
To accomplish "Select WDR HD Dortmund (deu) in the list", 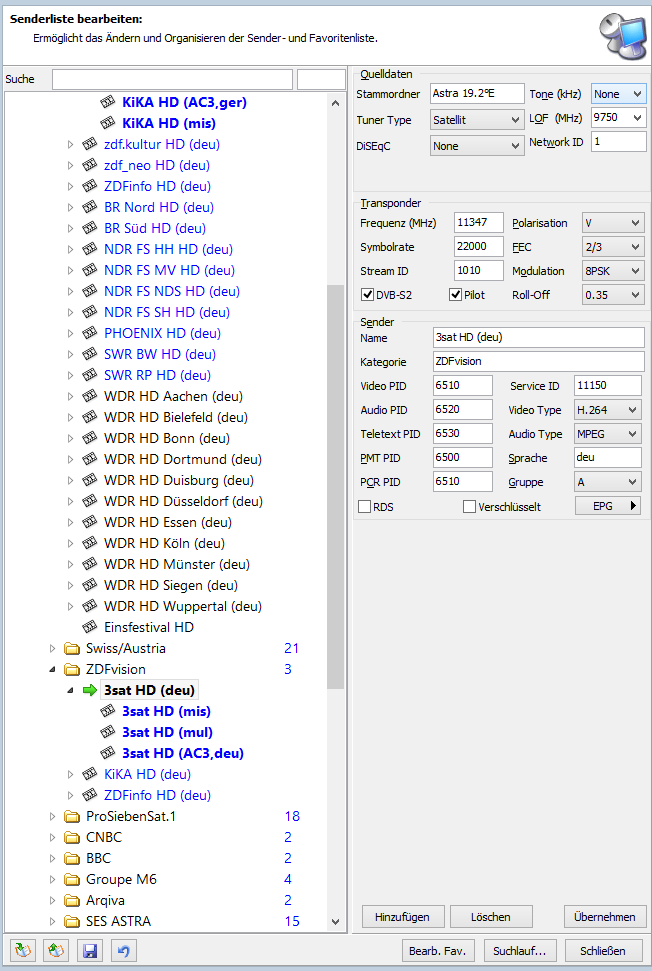I will point(183,459).
